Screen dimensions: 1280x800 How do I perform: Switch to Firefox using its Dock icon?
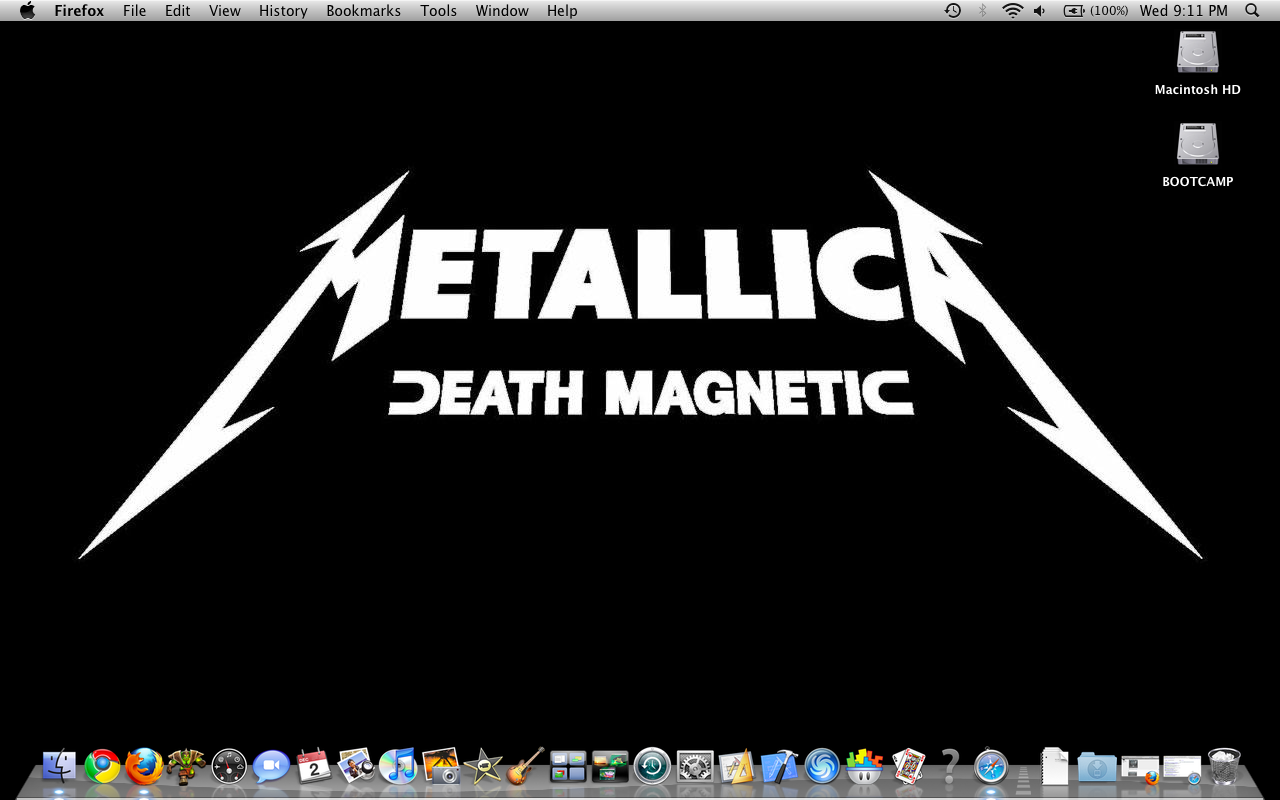pos(144,767)
